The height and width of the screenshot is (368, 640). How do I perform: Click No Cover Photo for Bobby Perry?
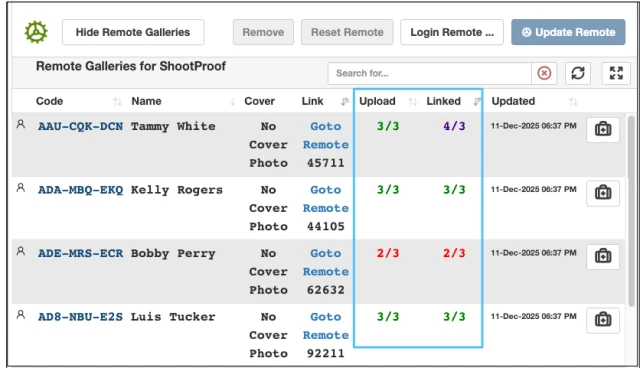[x=269, y=272]
